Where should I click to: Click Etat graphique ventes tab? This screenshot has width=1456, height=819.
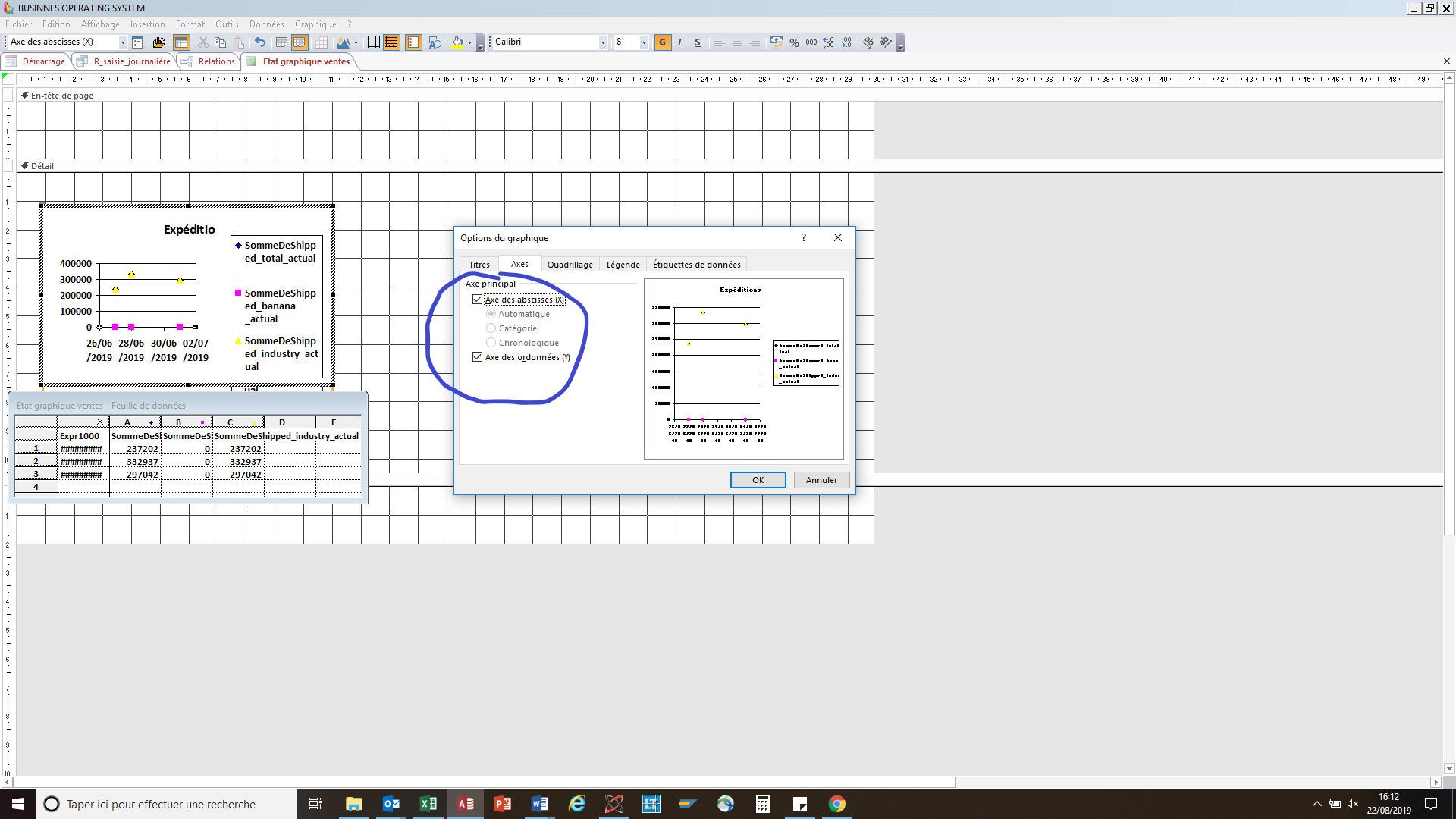point(305,62)
